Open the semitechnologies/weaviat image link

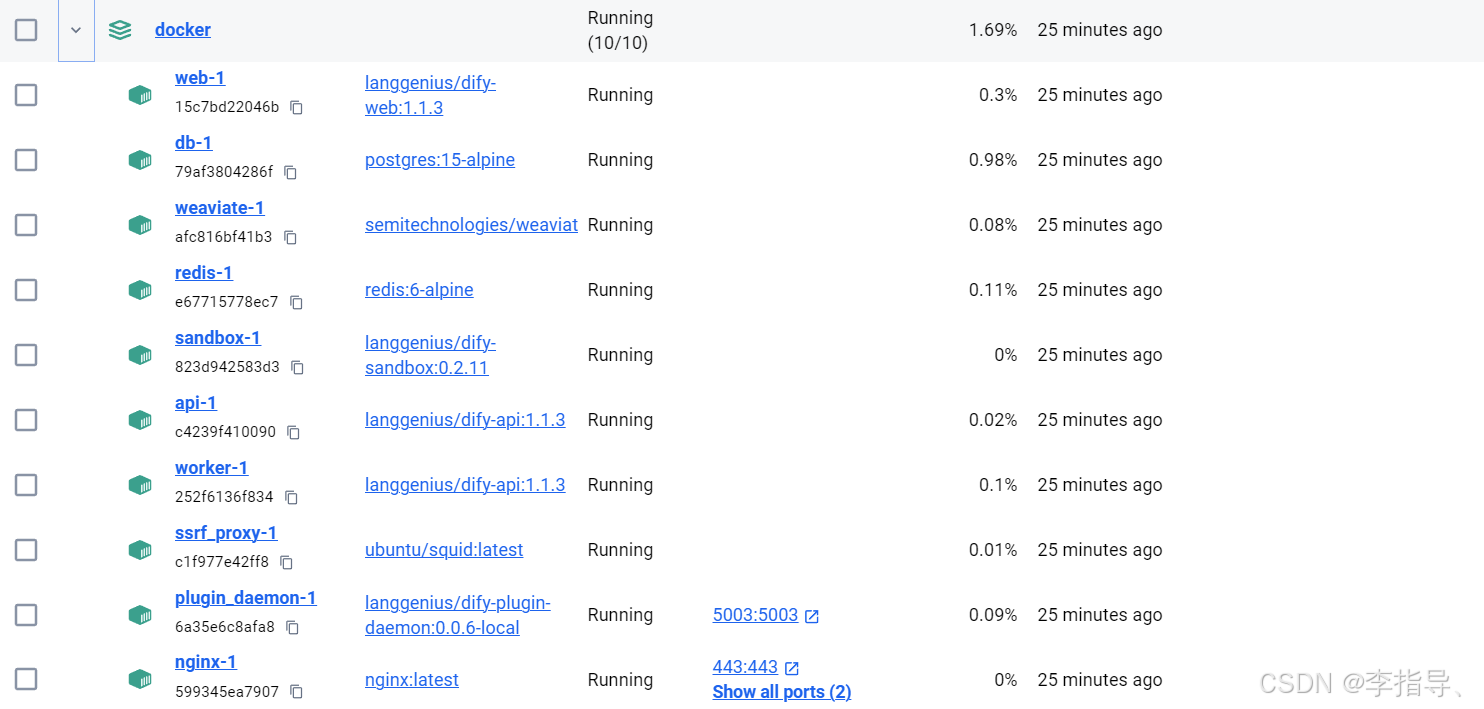tap(471, 225)
